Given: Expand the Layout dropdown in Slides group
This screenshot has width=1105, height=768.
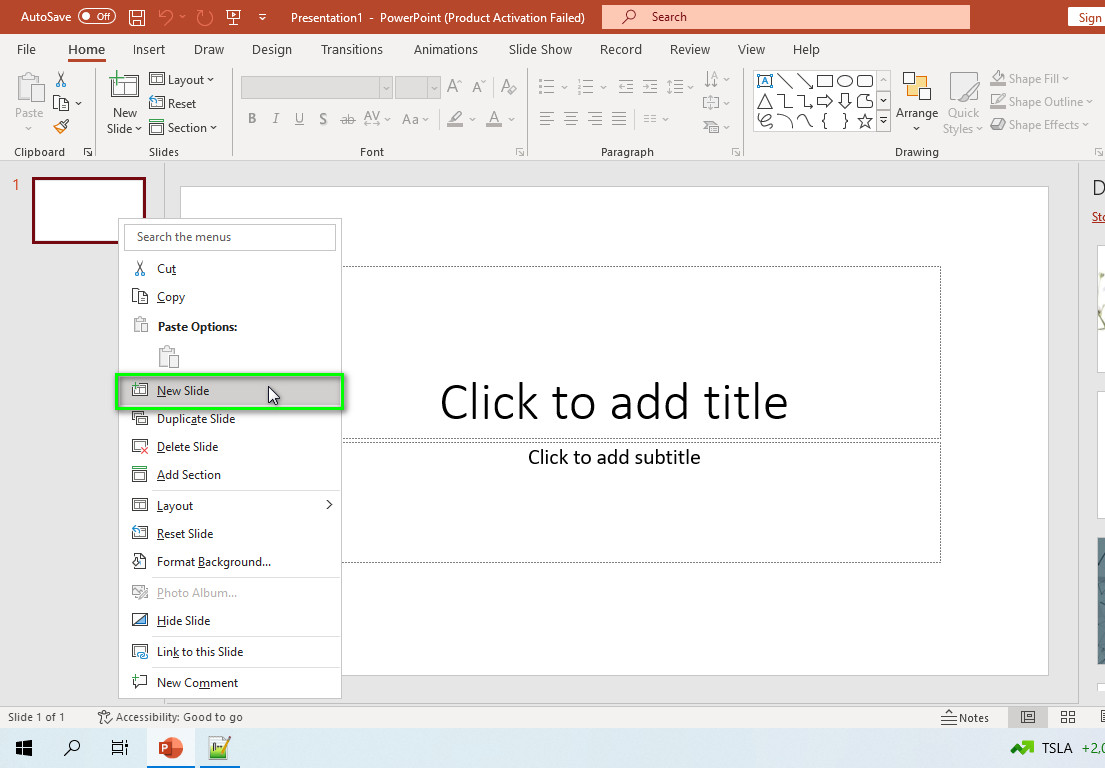Looking at the screenshot, I should (x=182, y=80).
